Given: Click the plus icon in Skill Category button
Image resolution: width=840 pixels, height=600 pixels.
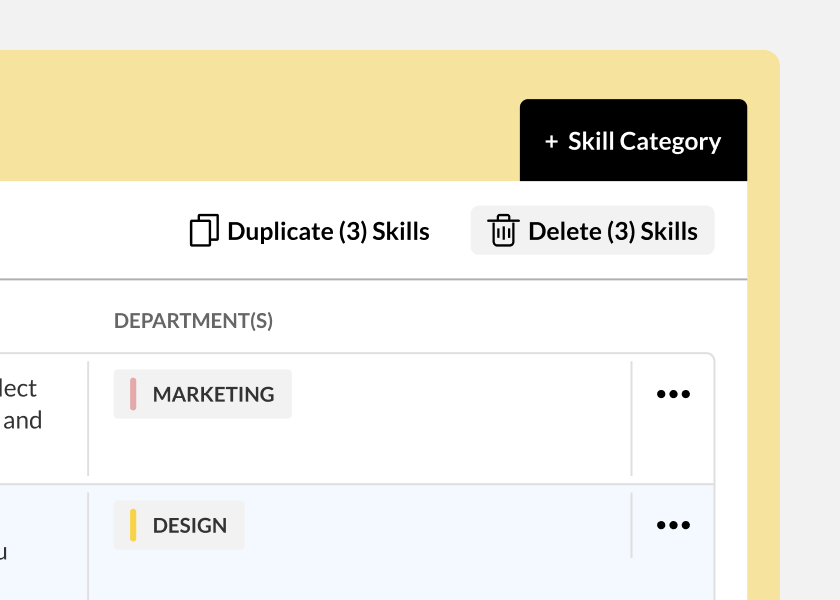Looking at the screenshot, I should coord(551,141).
